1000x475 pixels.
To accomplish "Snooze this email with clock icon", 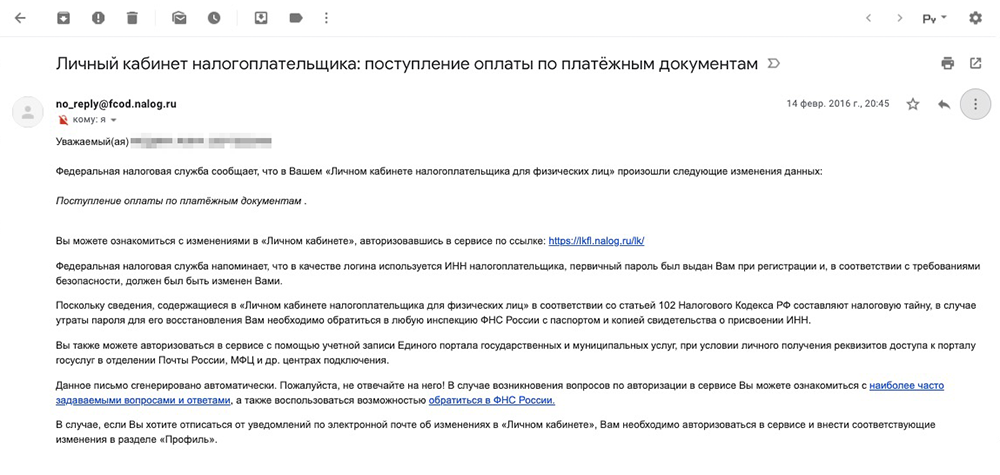I will [x=214, y=18].
